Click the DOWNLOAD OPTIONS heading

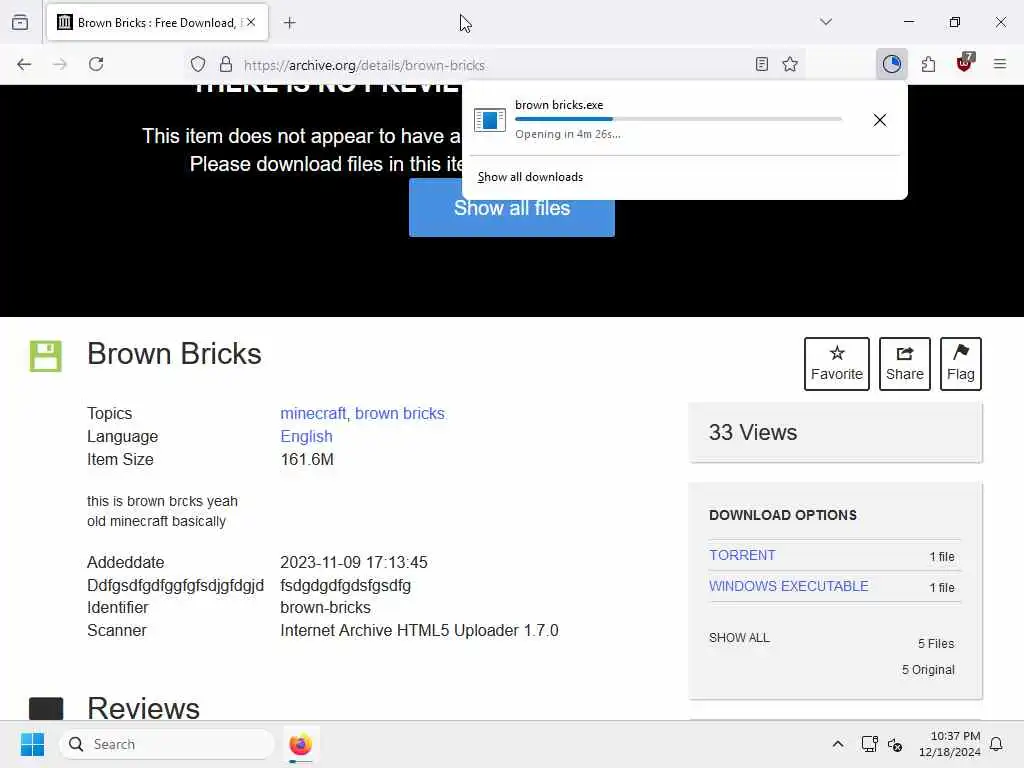click(x=782, y=515)
